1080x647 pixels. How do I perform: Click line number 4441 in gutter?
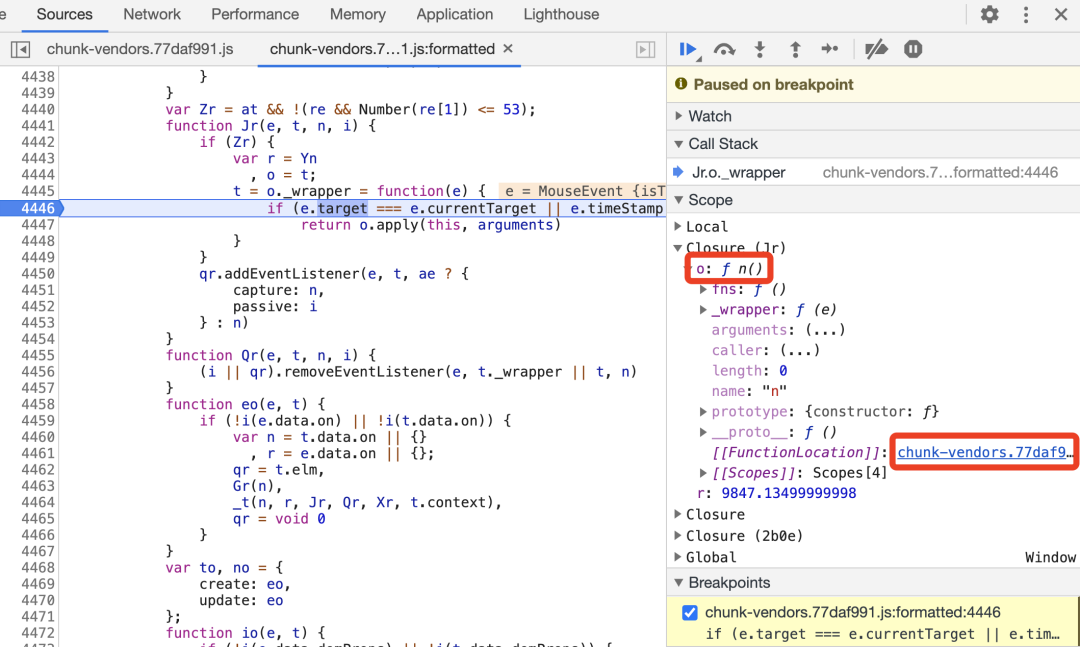(38, 125)
